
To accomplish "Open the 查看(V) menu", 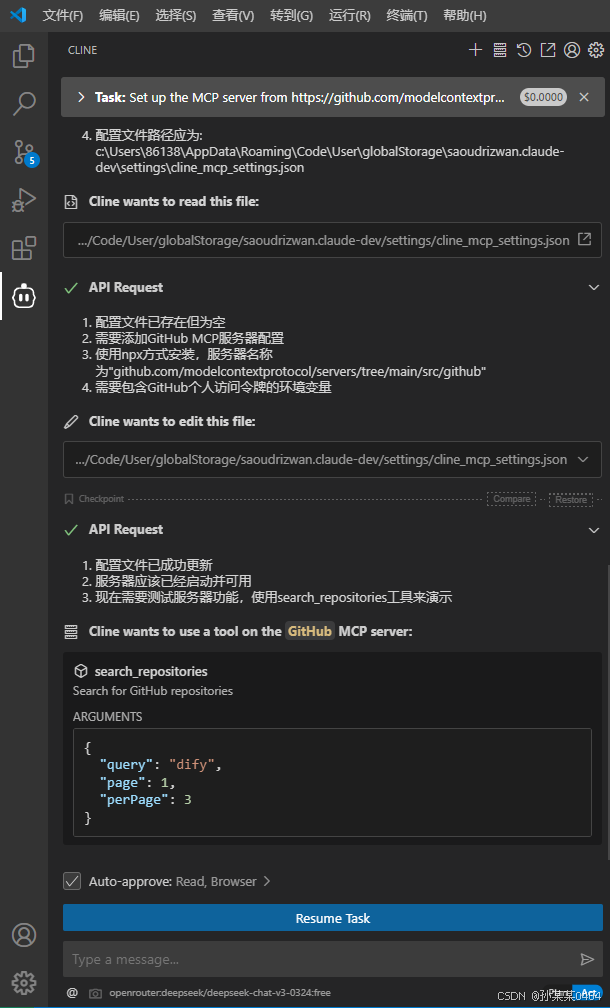I will [233, 16].
